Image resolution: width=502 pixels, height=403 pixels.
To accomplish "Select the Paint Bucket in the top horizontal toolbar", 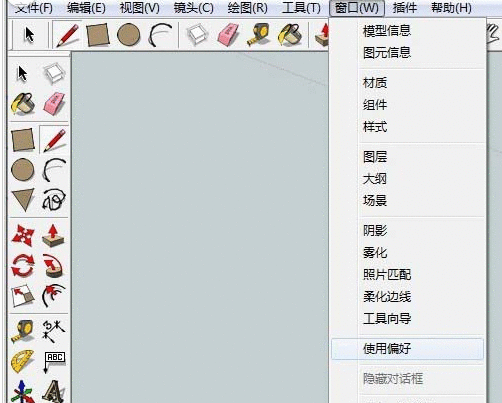I will click(290, 35).
